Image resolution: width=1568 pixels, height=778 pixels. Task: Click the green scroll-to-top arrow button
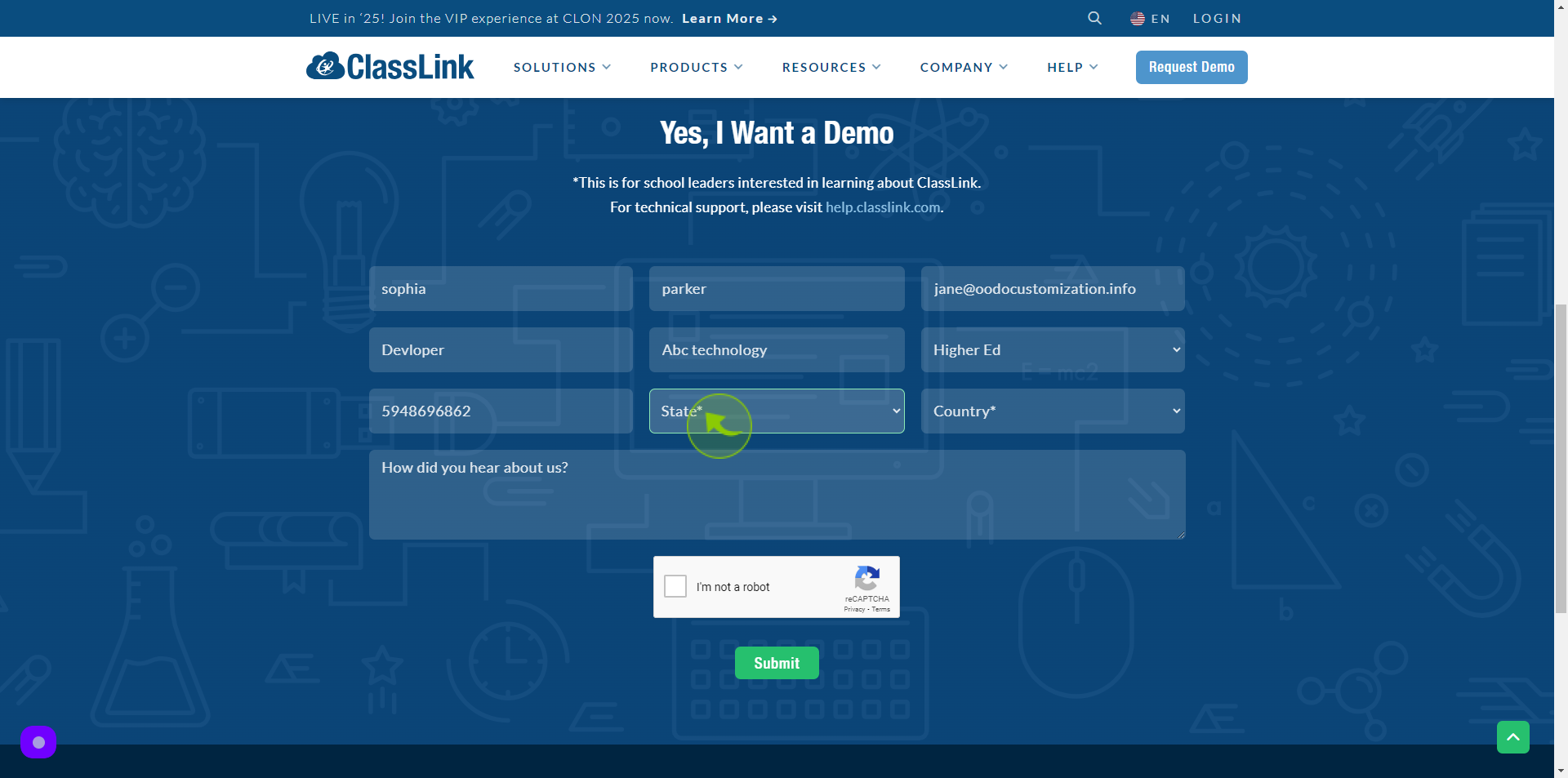1513,737
